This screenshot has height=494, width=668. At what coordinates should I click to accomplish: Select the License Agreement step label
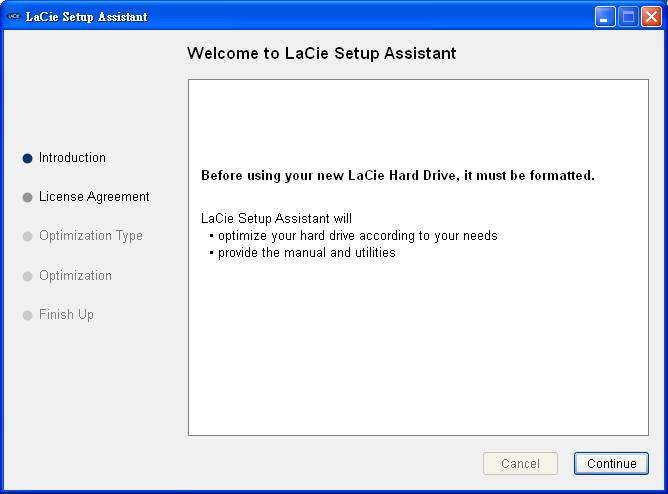pyautogui.click(x=94, y=197)
